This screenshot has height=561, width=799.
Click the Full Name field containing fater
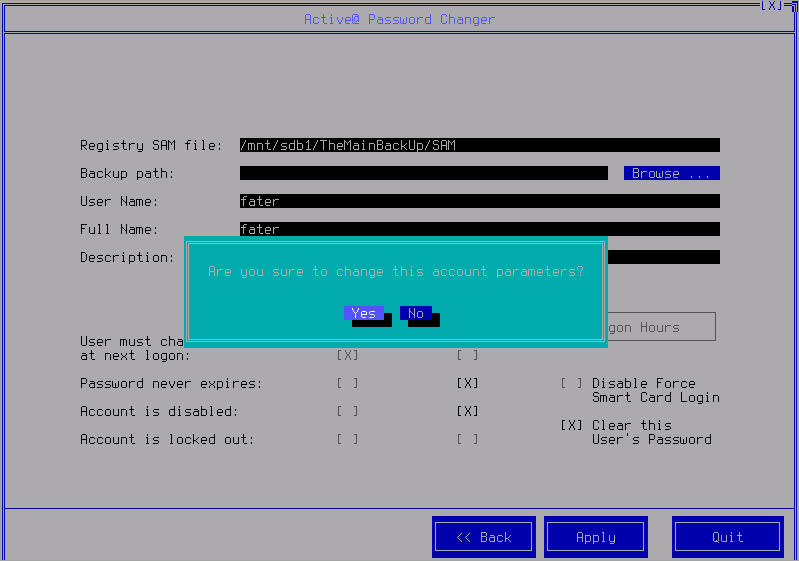pos(480,229)
